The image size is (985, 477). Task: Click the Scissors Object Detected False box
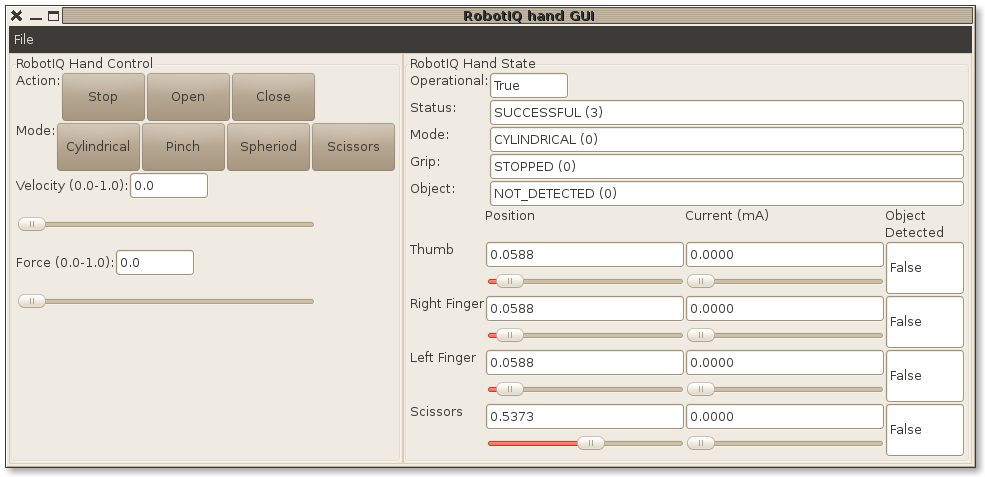pos(925,430)
